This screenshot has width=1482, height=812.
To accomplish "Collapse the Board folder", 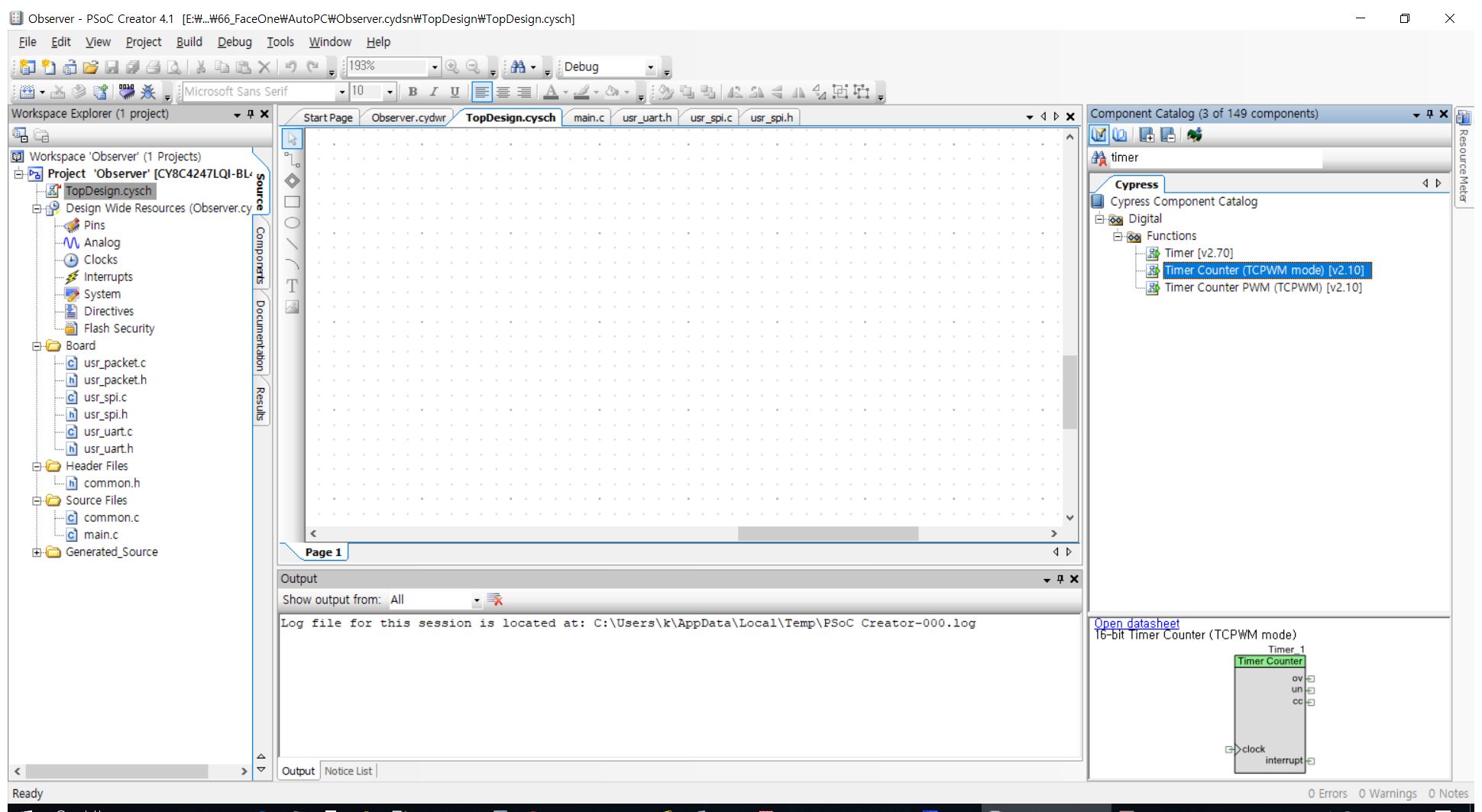I will pos(36,346).
